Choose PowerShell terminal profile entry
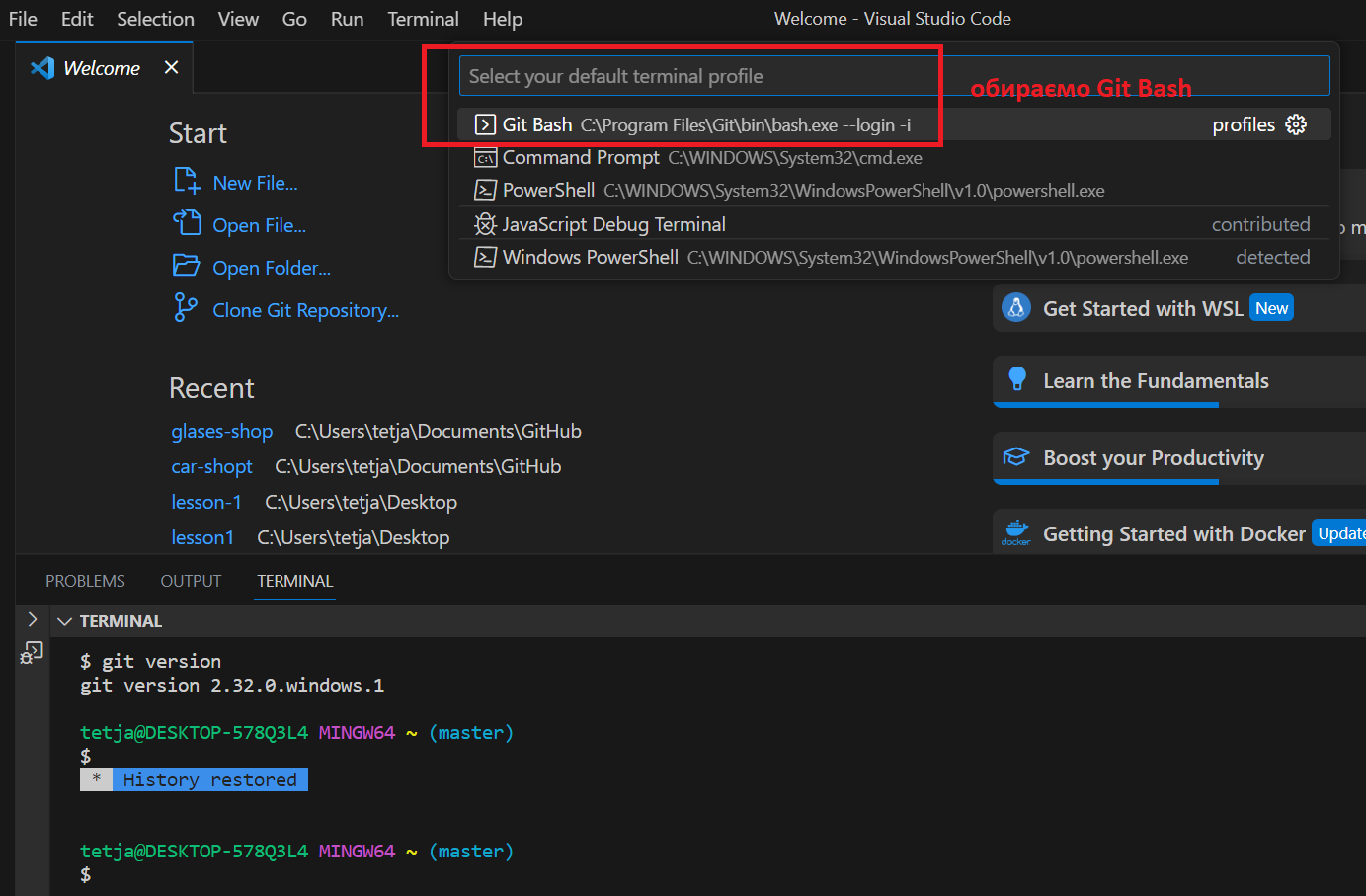This screenshot has height=896, width=1366. pos(894,190)
